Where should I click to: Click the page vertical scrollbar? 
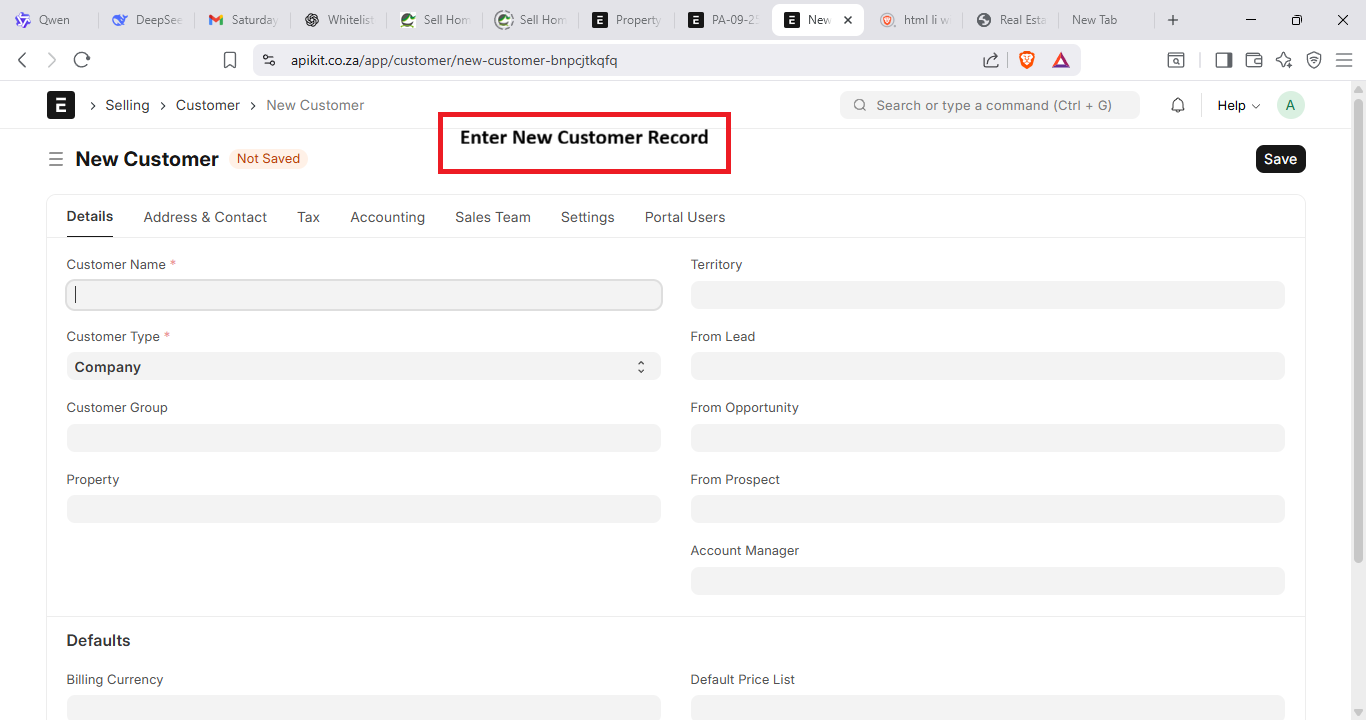(1358, 330)
